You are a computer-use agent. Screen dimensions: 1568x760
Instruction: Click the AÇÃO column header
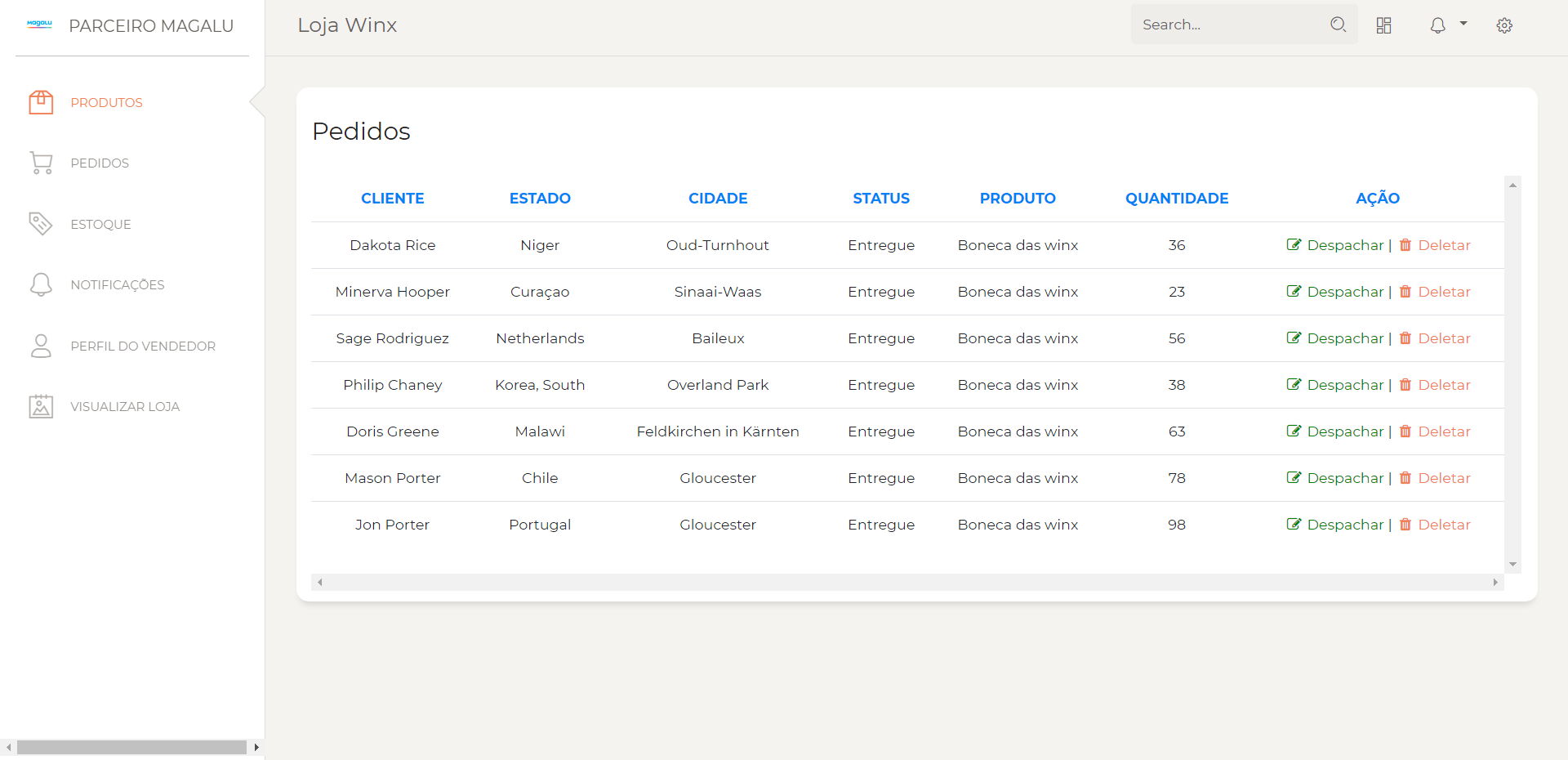(1378, 198)
